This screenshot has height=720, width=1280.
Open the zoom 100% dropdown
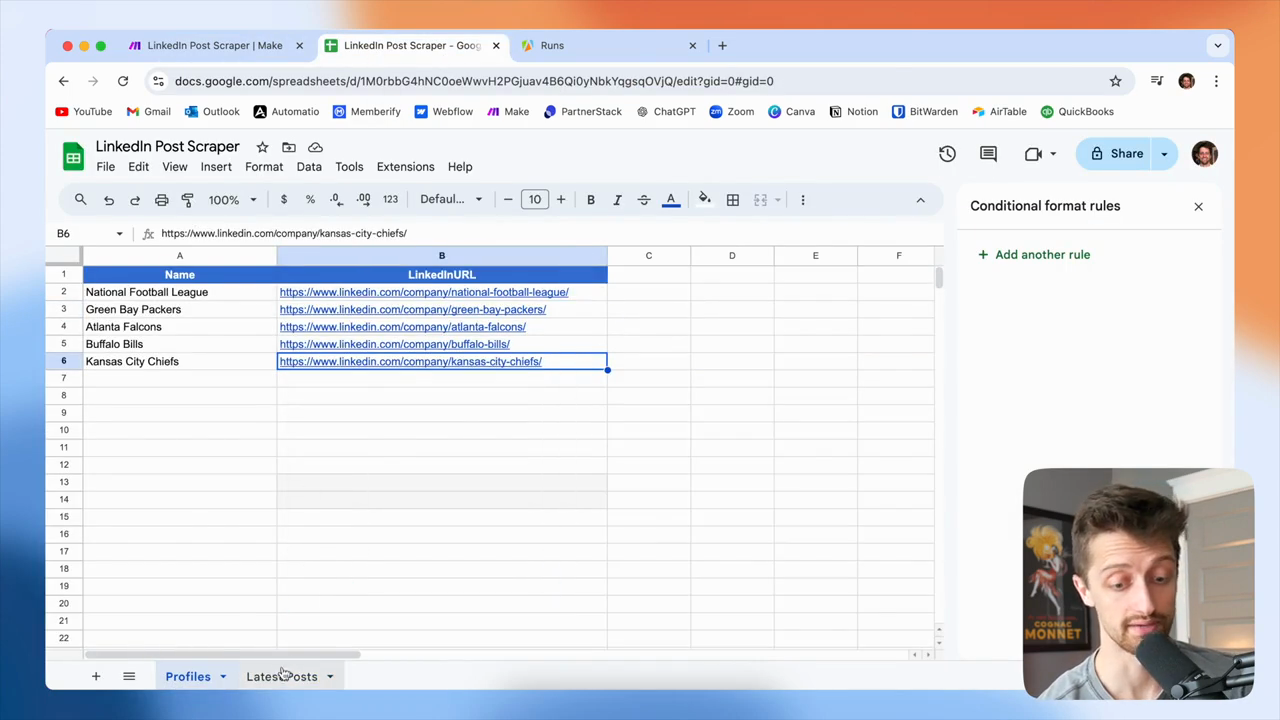pos(232,200)
